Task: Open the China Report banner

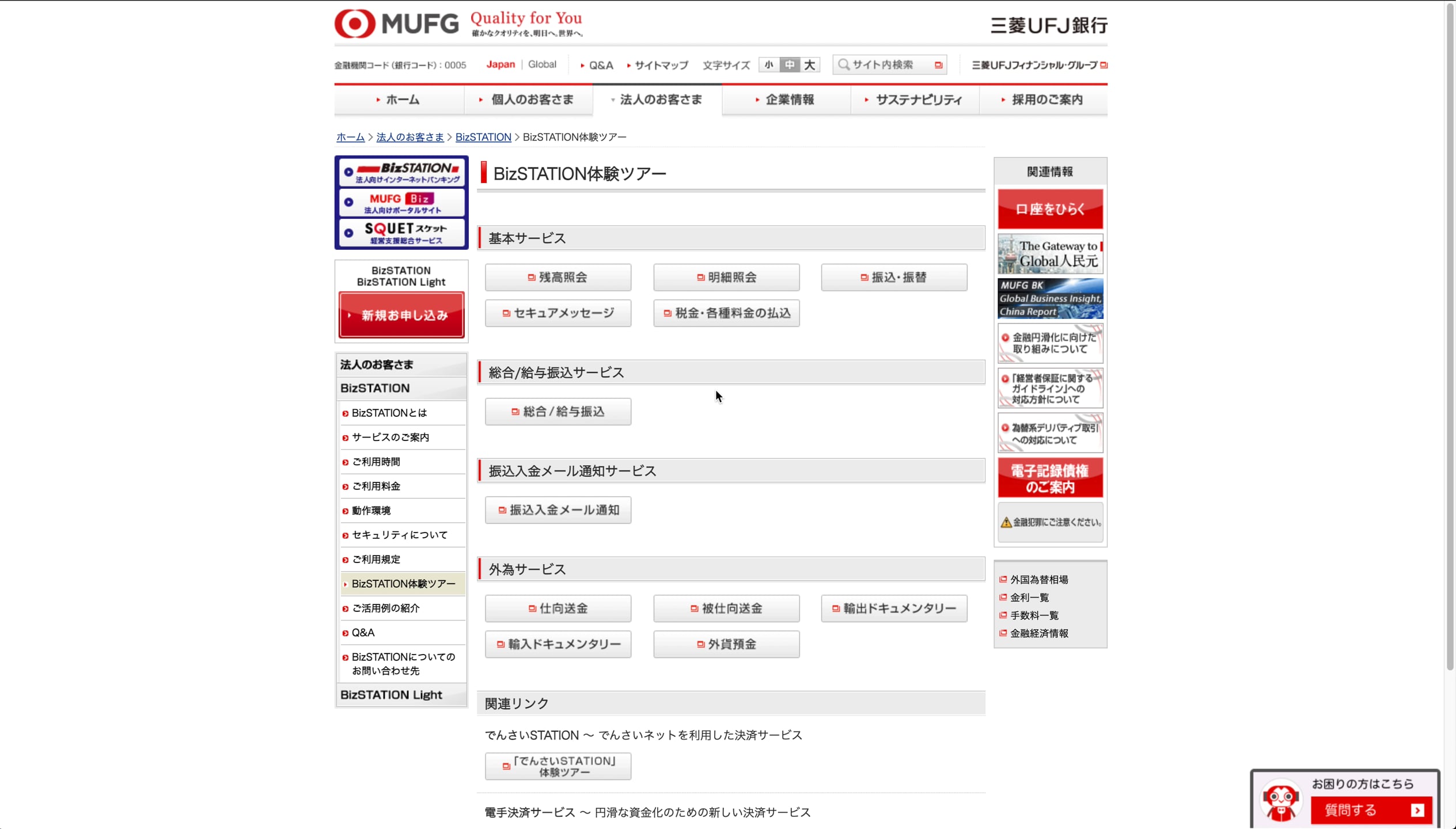Action: click(1050, 299)
